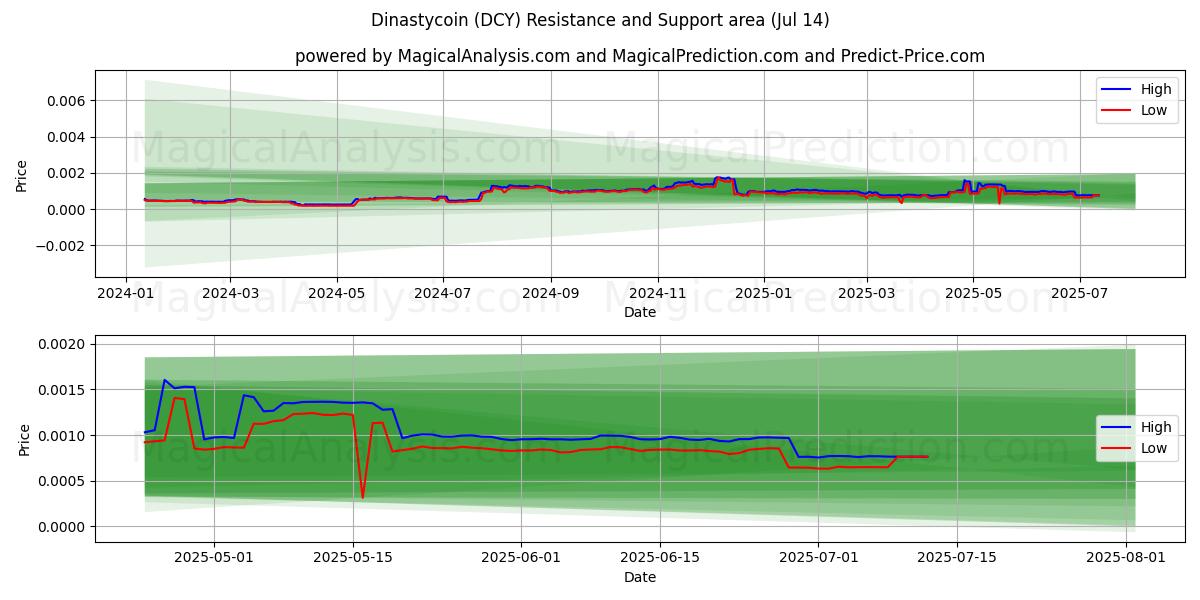This screenshot has width=1200, height=600.
Task: Click the '0.0020' y-axis label on the bottom chart
Action: (63, 344)
